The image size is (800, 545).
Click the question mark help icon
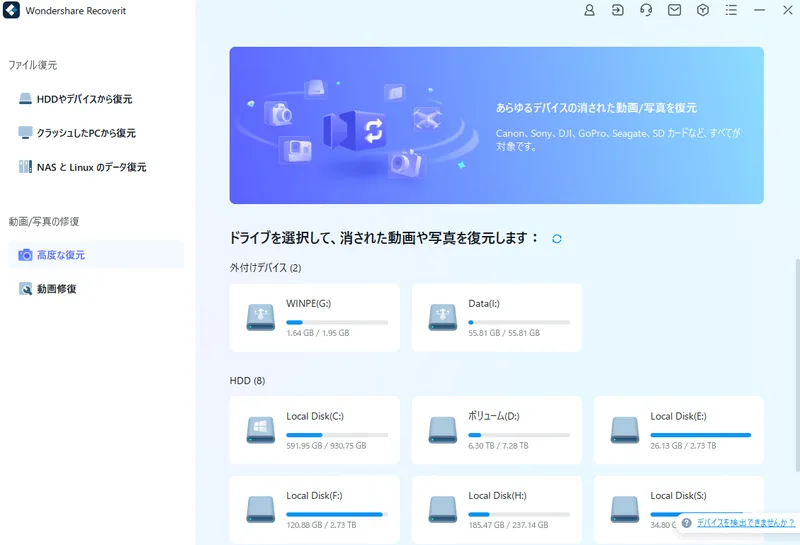(x=687, y=523)
